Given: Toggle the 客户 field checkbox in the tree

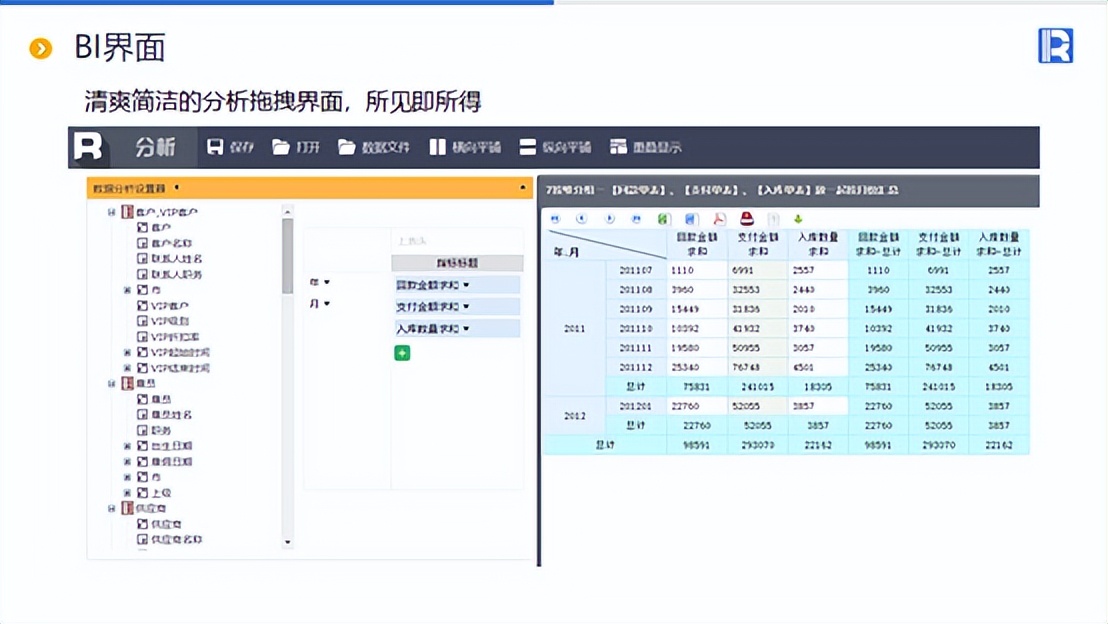Looking at the screenshot, I should pos(145,228).
